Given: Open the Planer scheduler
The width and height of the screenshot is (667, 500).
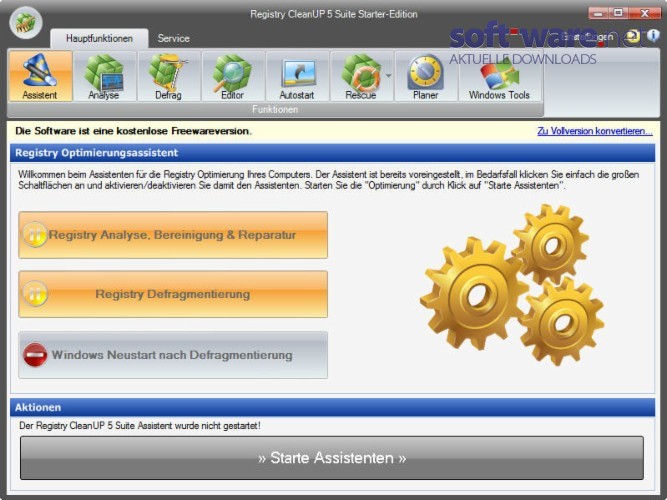Looking at the screenshot, I should (x=425, y=76).
